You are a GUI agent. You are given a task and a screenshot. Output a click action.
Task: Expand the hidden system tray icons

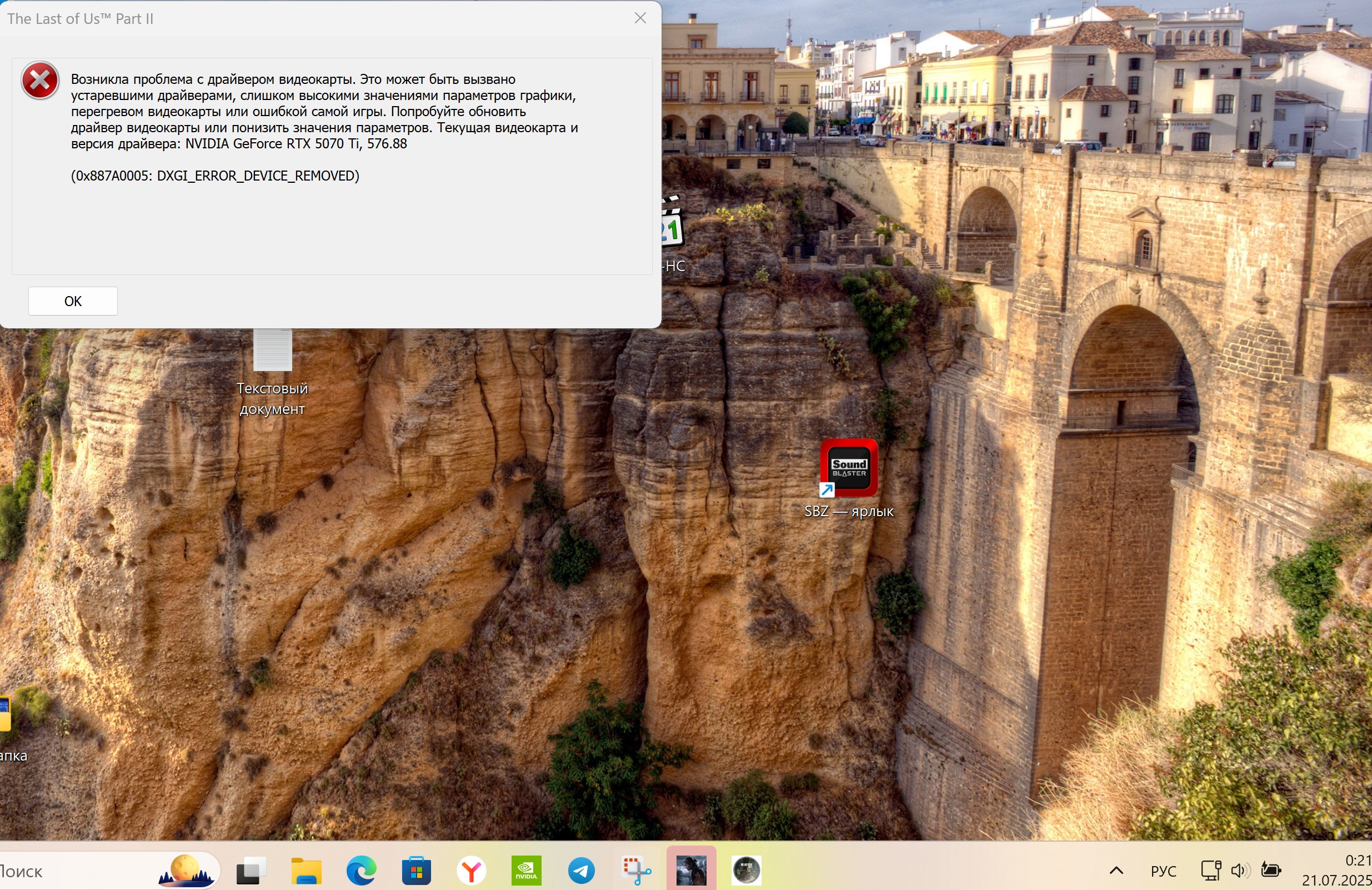click(x=1116, y=871)
